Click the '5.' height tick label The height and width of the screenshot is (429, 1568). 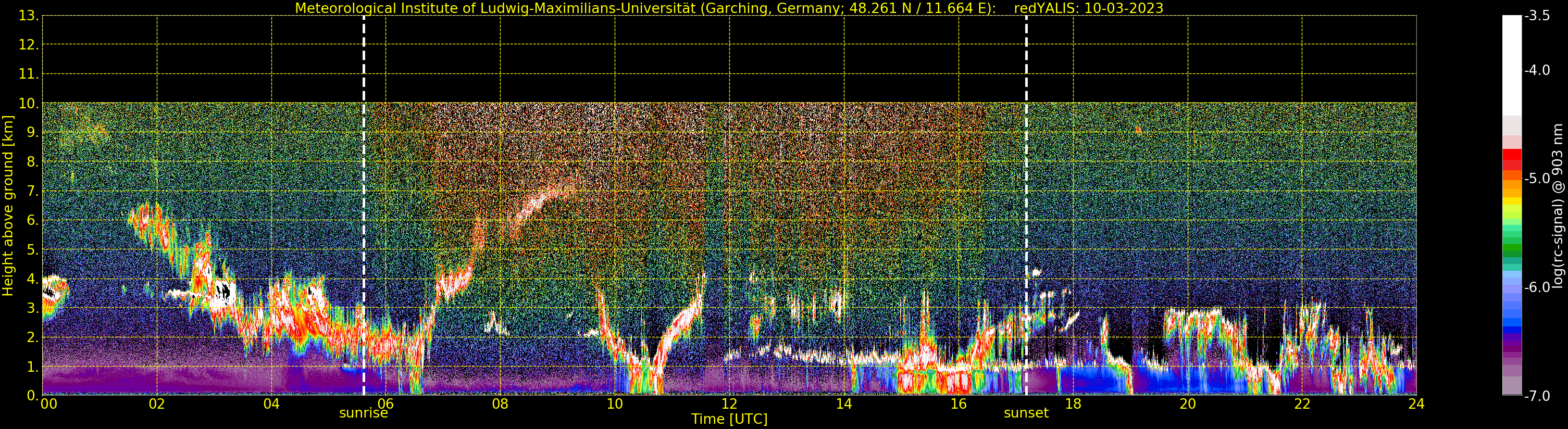click(x=33, y=249)
